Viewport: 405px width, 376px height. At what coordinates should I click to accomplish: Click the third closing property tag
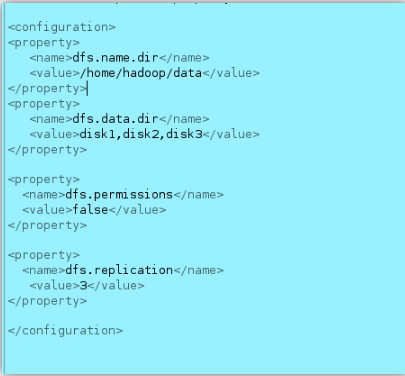47,226
